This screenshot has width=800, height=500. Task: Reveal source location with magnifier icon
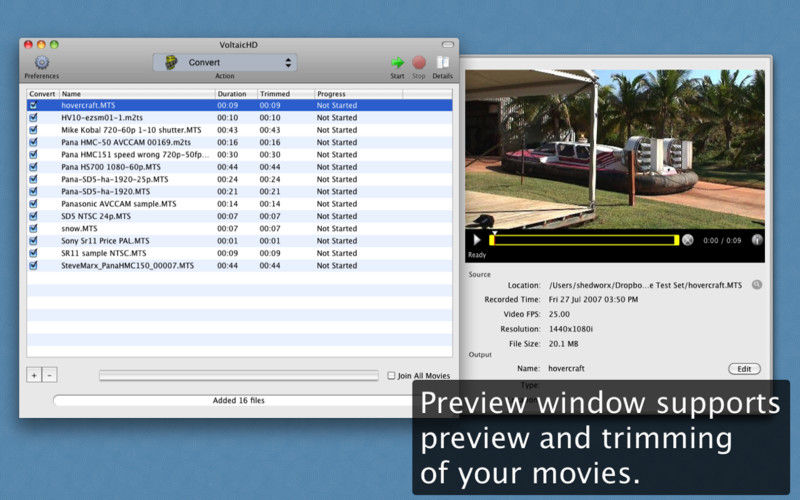click(x=757, y=285)
